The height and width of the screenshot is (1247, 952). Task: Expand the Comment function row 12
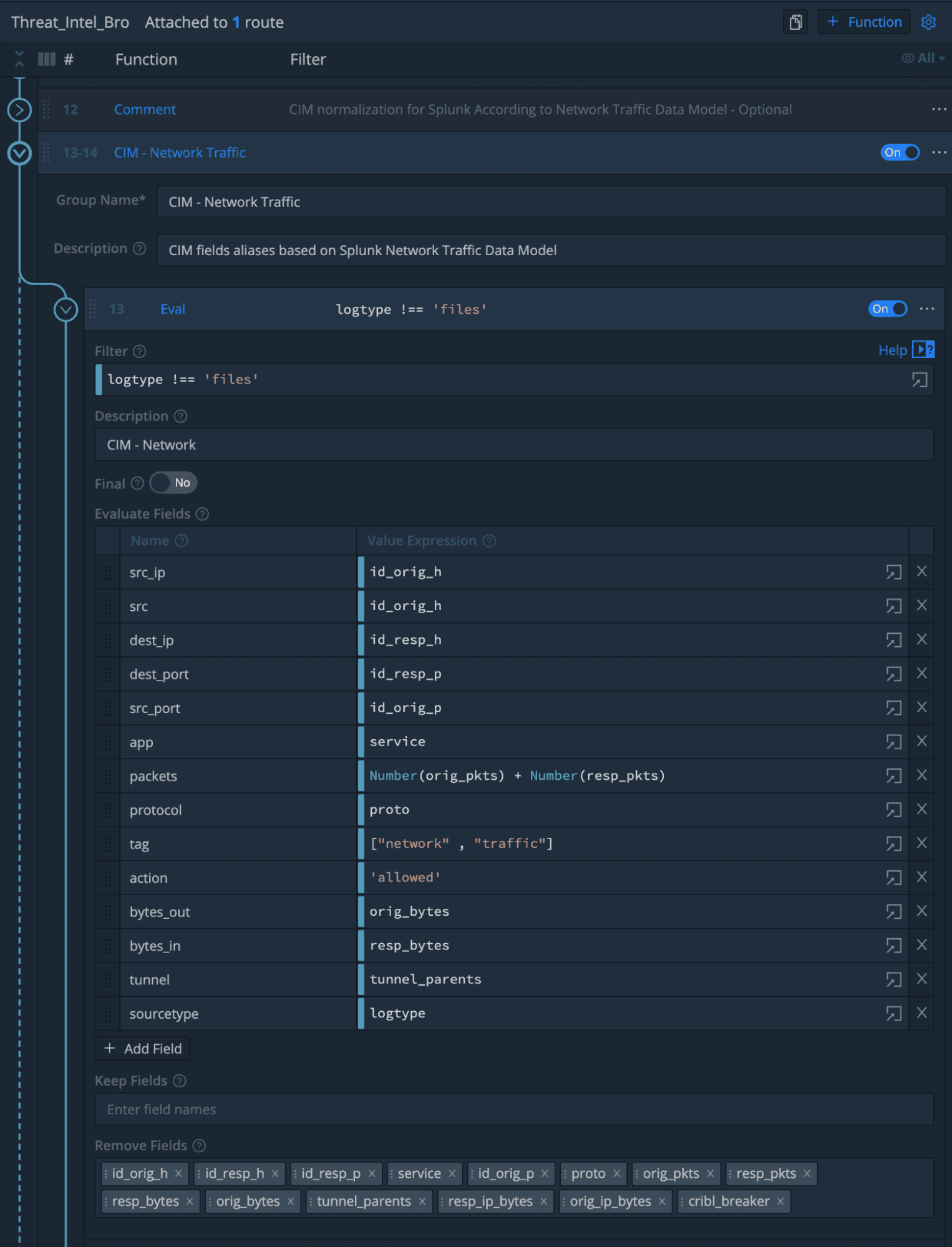(19, 110)
